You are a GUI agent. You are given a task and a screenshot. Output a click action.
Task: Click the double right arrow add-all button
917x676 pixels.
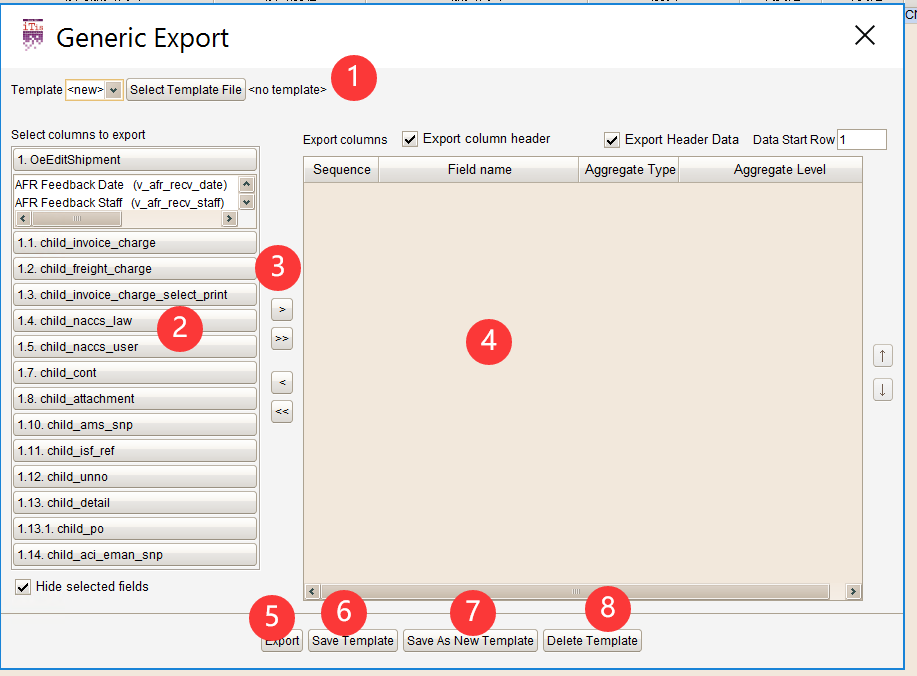point(282,339)
